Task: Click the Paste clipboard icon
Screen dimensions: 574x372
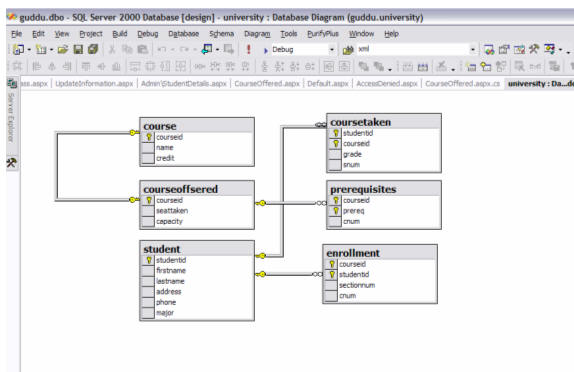Action: 142,49
